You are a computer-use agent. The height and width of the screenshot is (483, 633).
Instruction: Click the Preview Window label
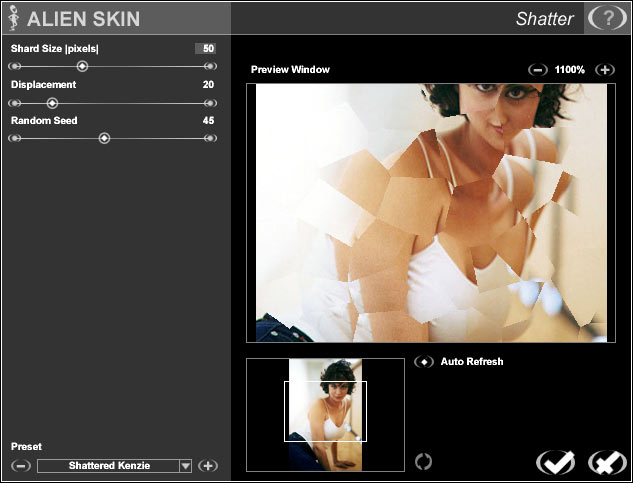290,69
